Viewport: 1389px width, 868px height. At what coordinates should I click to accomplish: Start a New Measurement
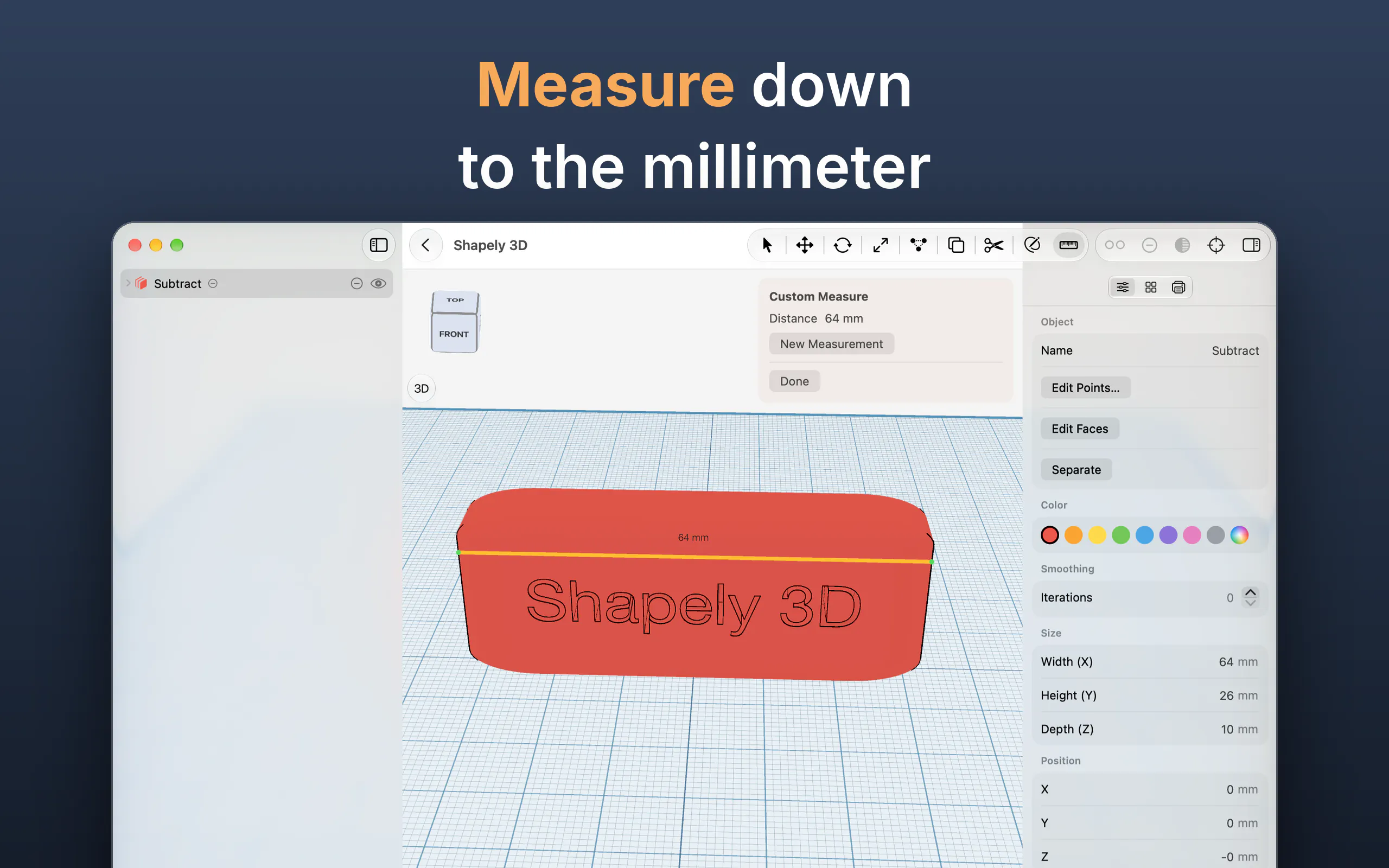[831, 344]
